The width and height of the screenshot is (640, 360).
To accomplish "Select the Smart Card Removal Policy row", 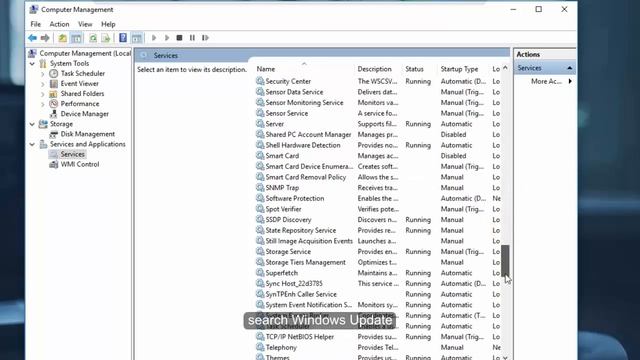I will (x=378, y=177).
